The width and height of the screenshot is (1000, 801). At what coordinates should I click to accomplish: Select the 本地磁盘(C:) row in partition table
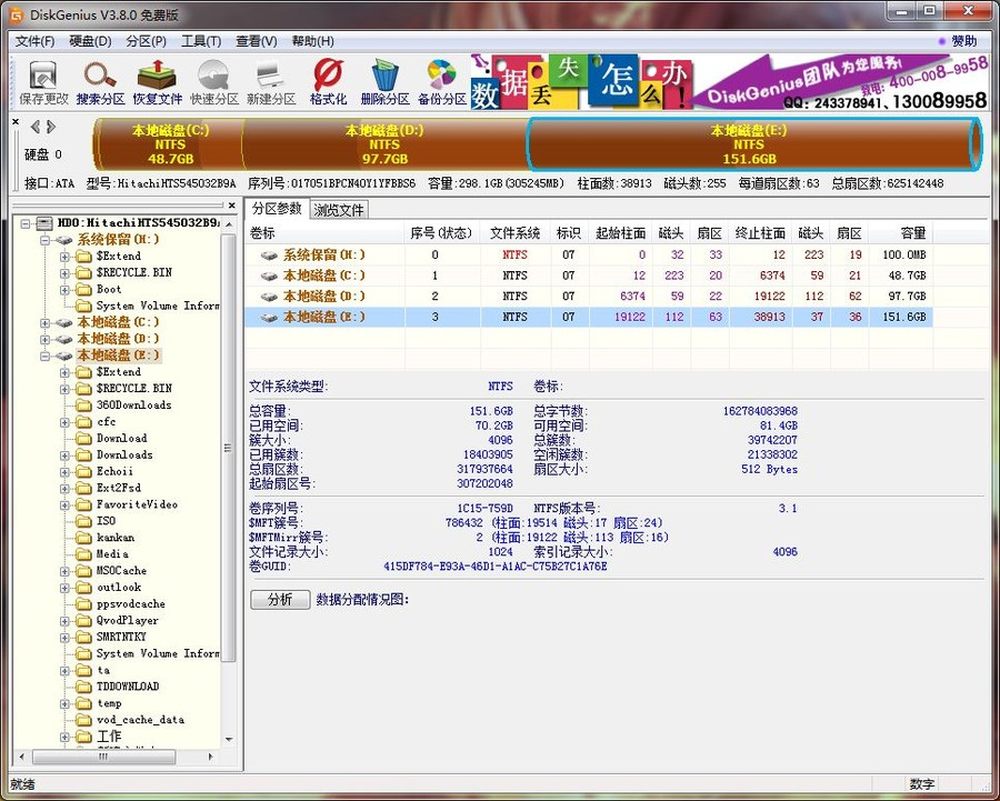[x=323, y=276]
